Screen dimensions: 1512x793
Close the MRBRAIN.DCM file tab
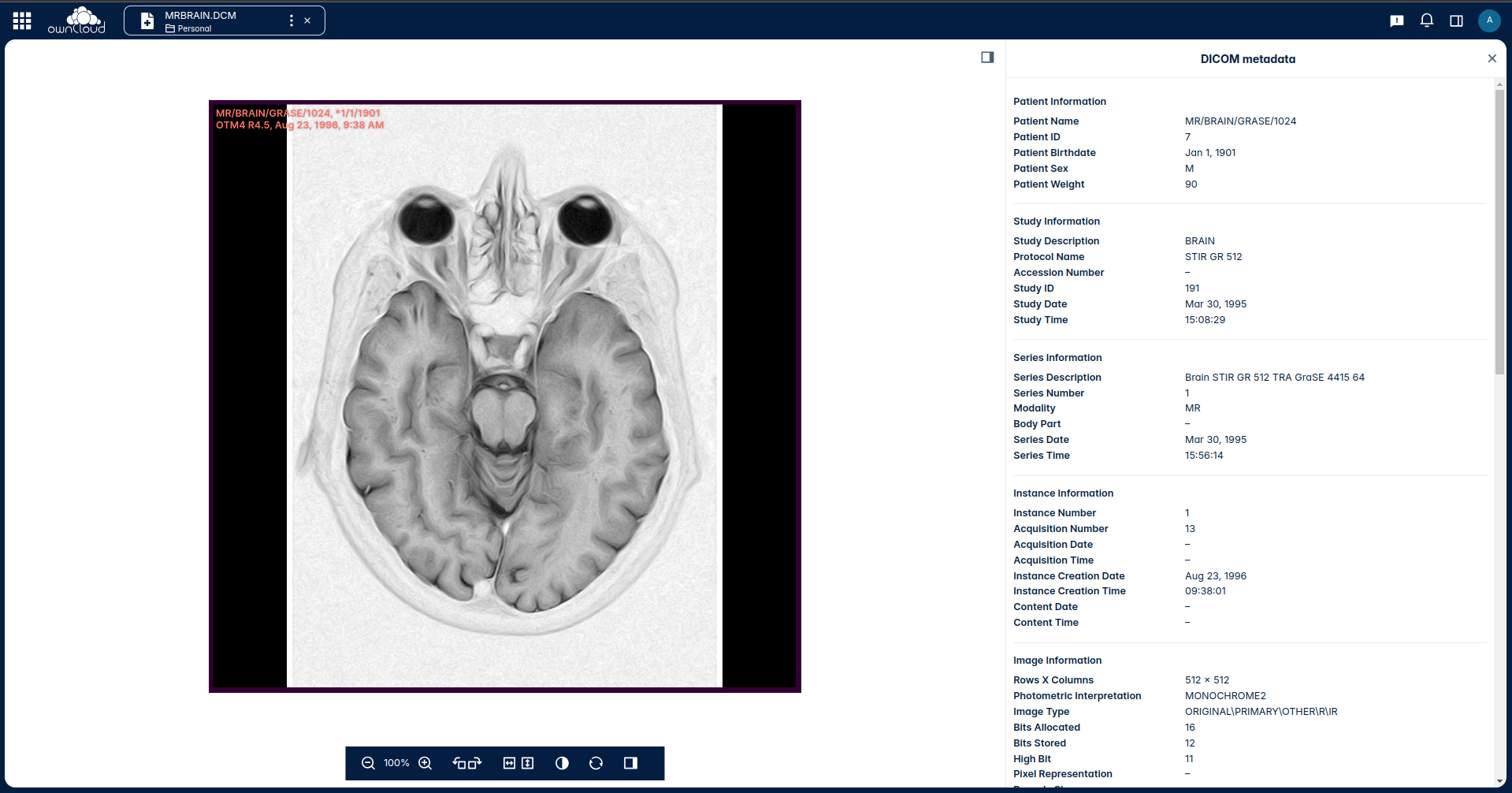(307, 20)
